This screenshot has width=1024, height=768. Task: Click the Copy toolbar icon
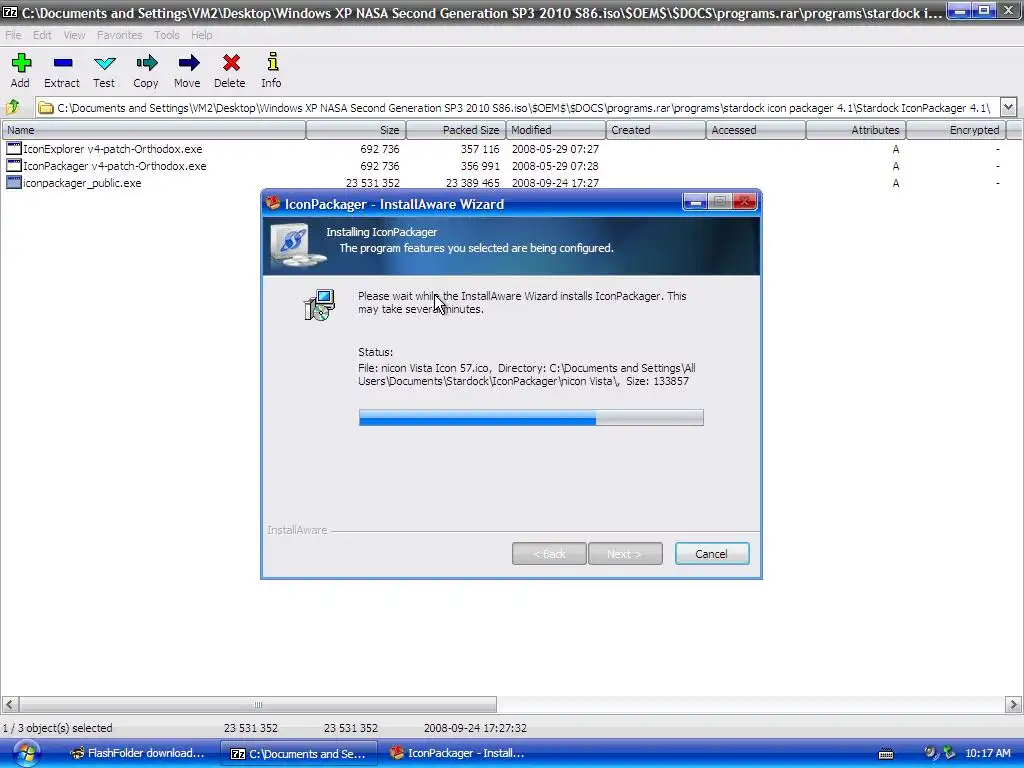tap(146, 63)
